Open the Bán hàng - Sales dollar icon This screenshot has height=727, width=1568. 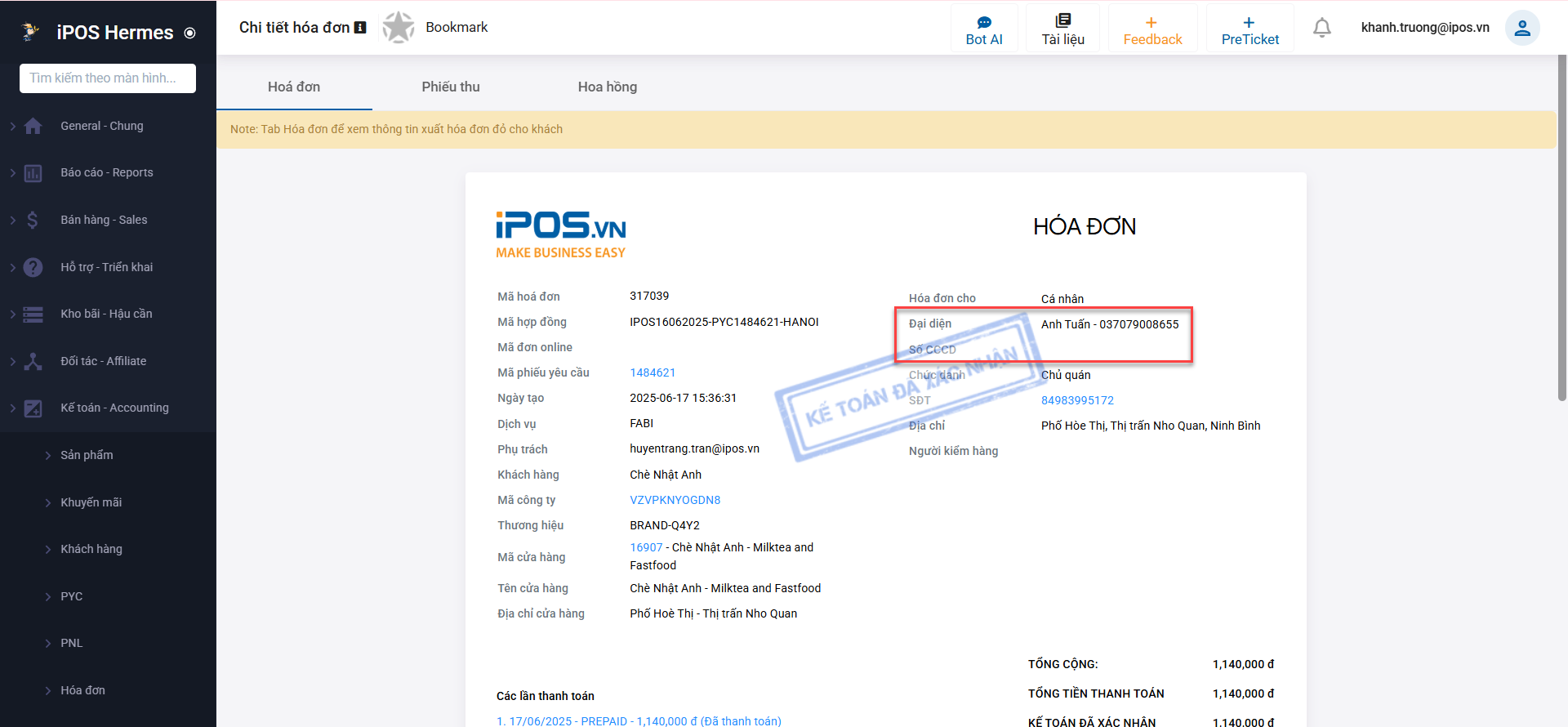[33, 220]
